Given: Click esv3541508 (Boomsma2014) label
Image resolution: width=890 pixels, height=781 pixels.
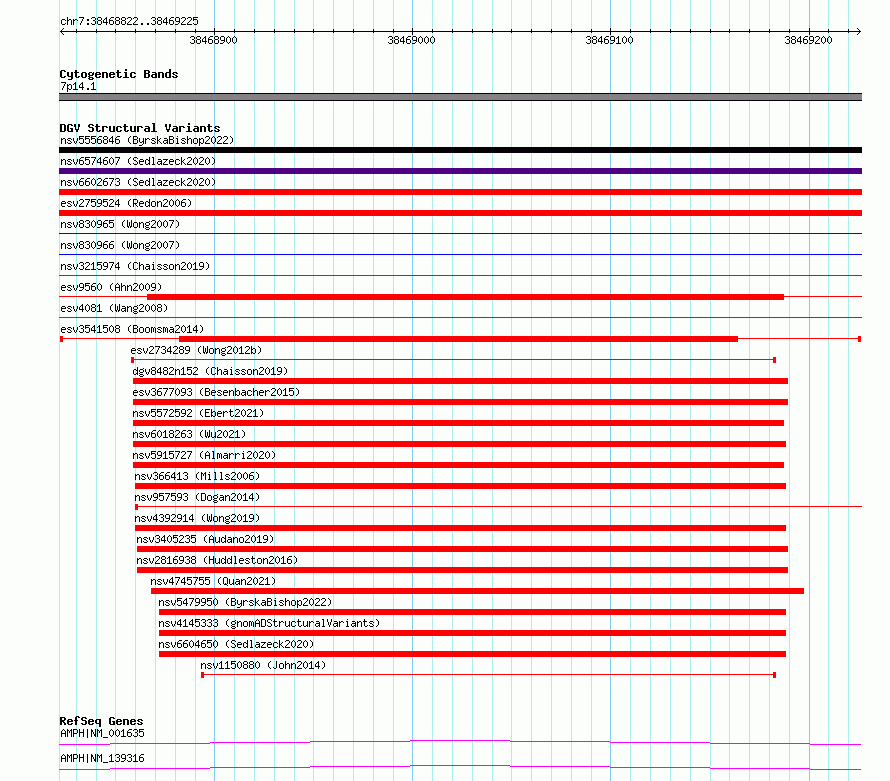Looking at the screenshot, I should coord(132,329).
